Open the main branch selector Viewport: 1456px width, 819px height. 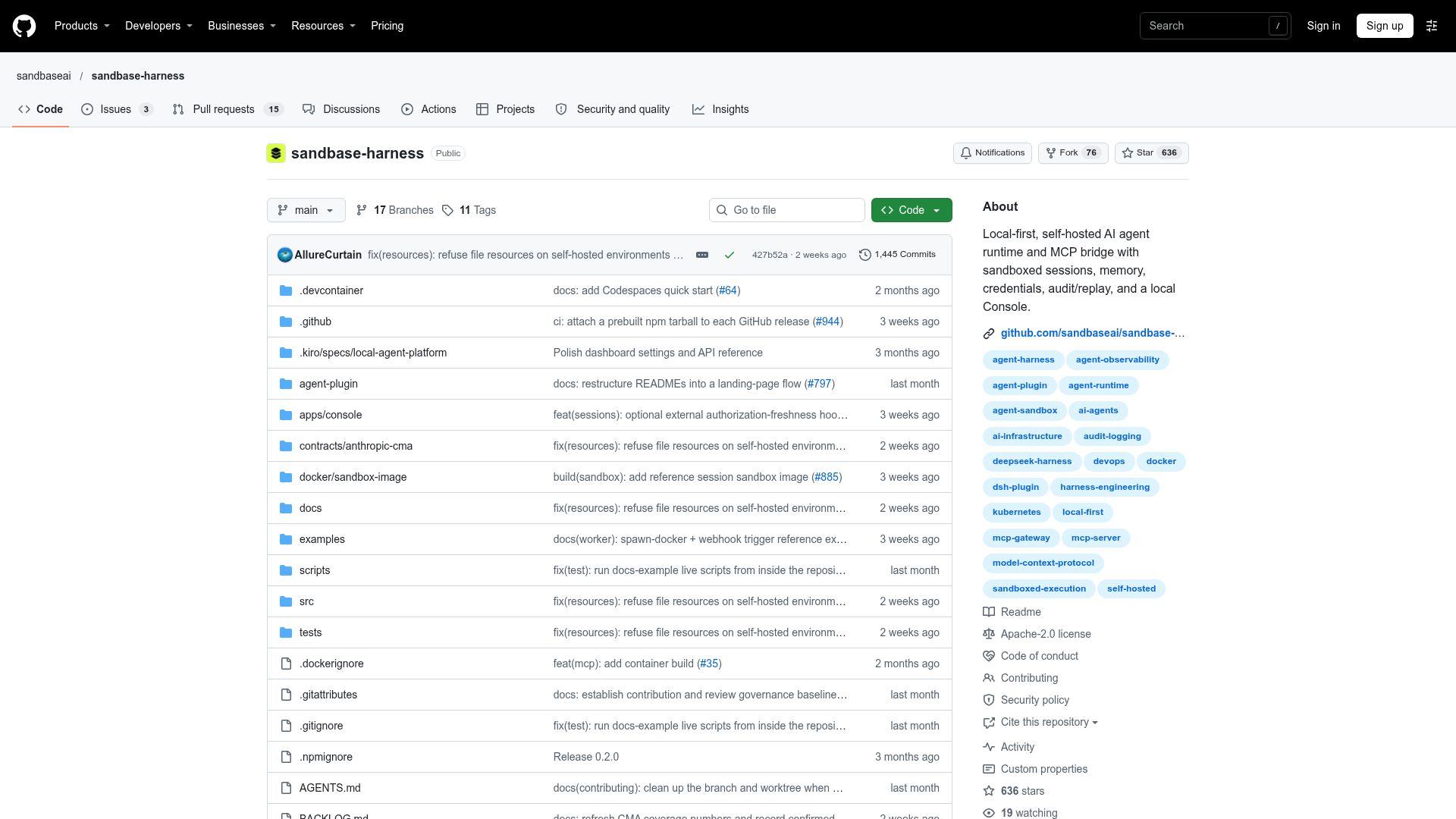pos(306,210)
